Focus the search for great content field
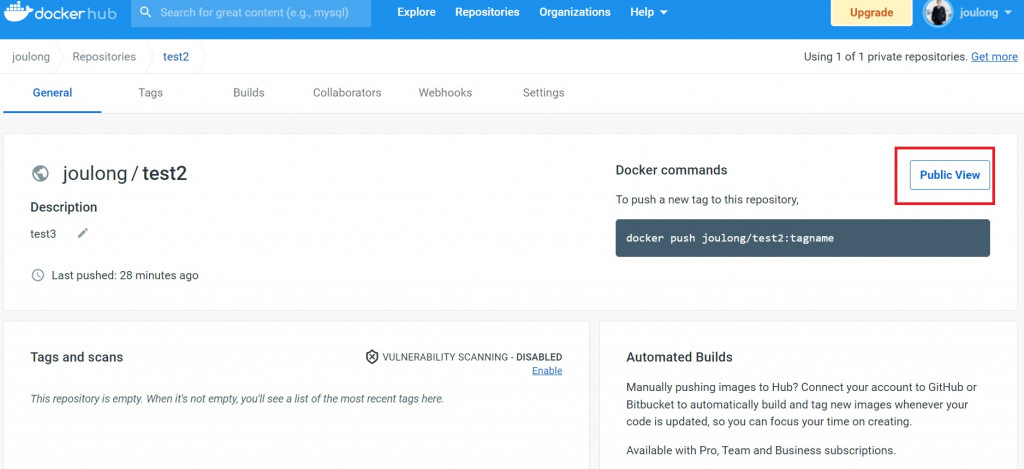Viewport: 1024px width, 469px height. (251, 12)
